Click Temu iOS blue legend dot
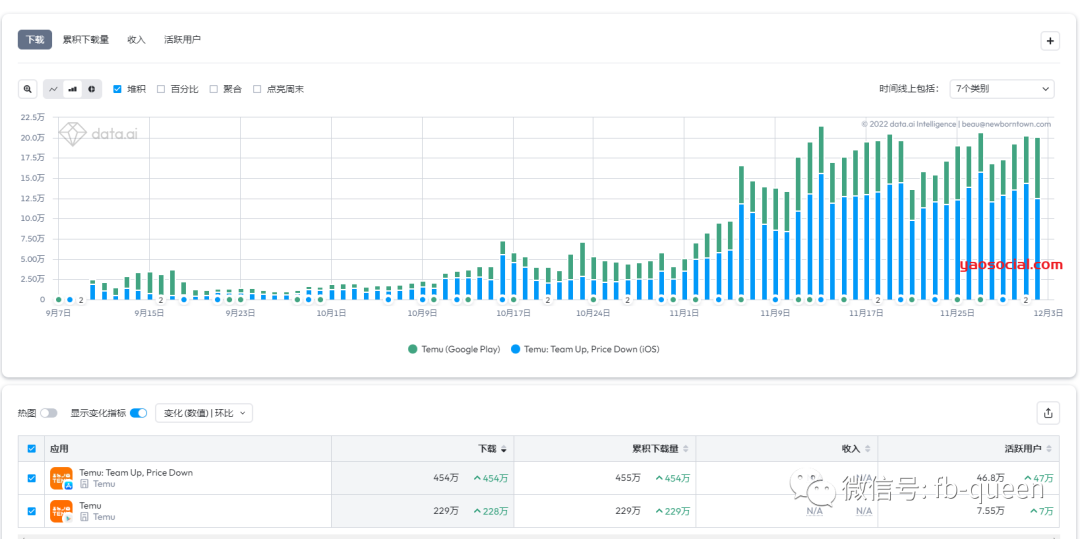Viewport: 1080px width, 539px height. point(515,349)
